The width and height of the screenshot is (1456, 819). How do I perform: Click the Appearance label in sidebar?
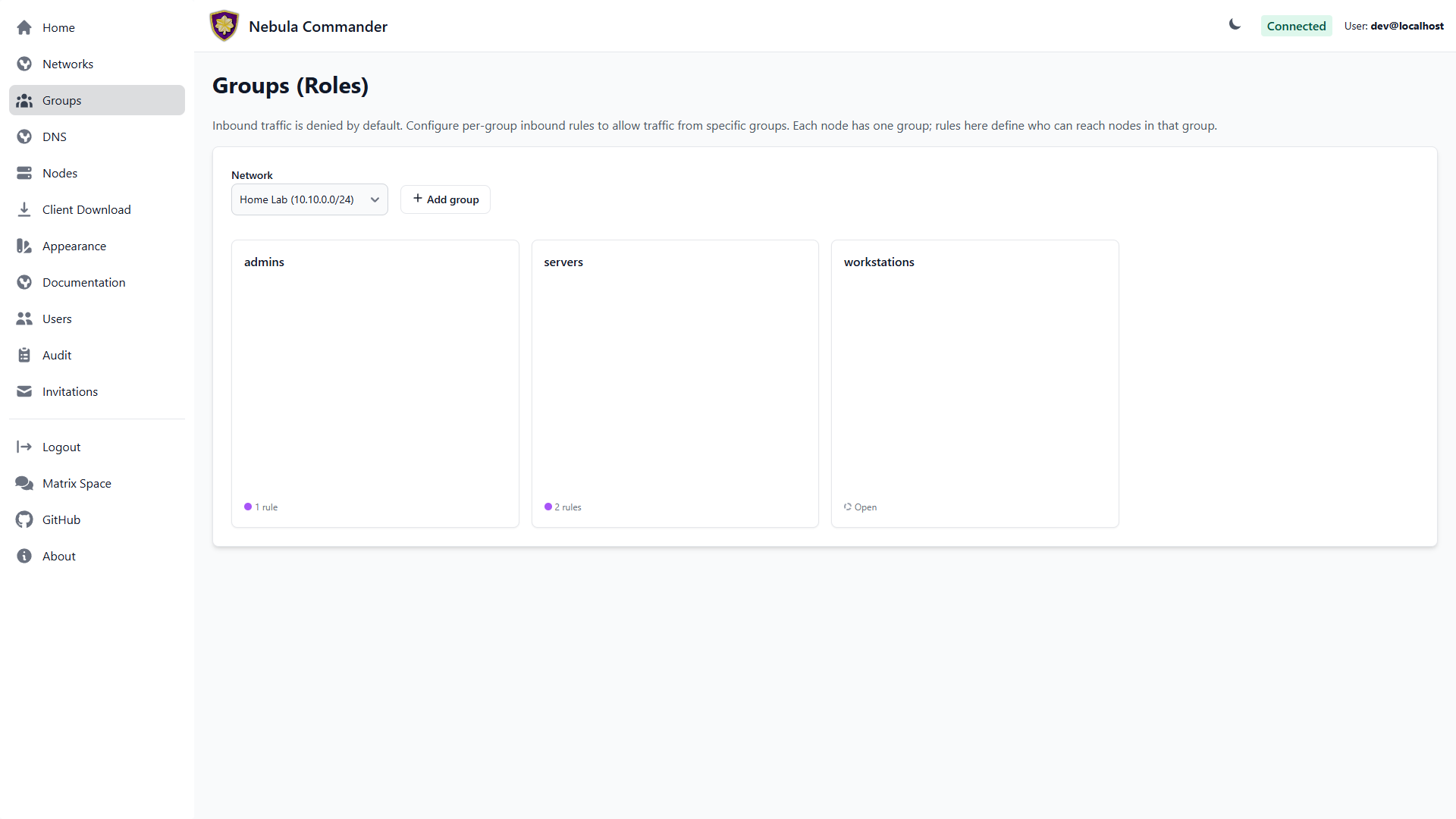[x=74, y=246]
